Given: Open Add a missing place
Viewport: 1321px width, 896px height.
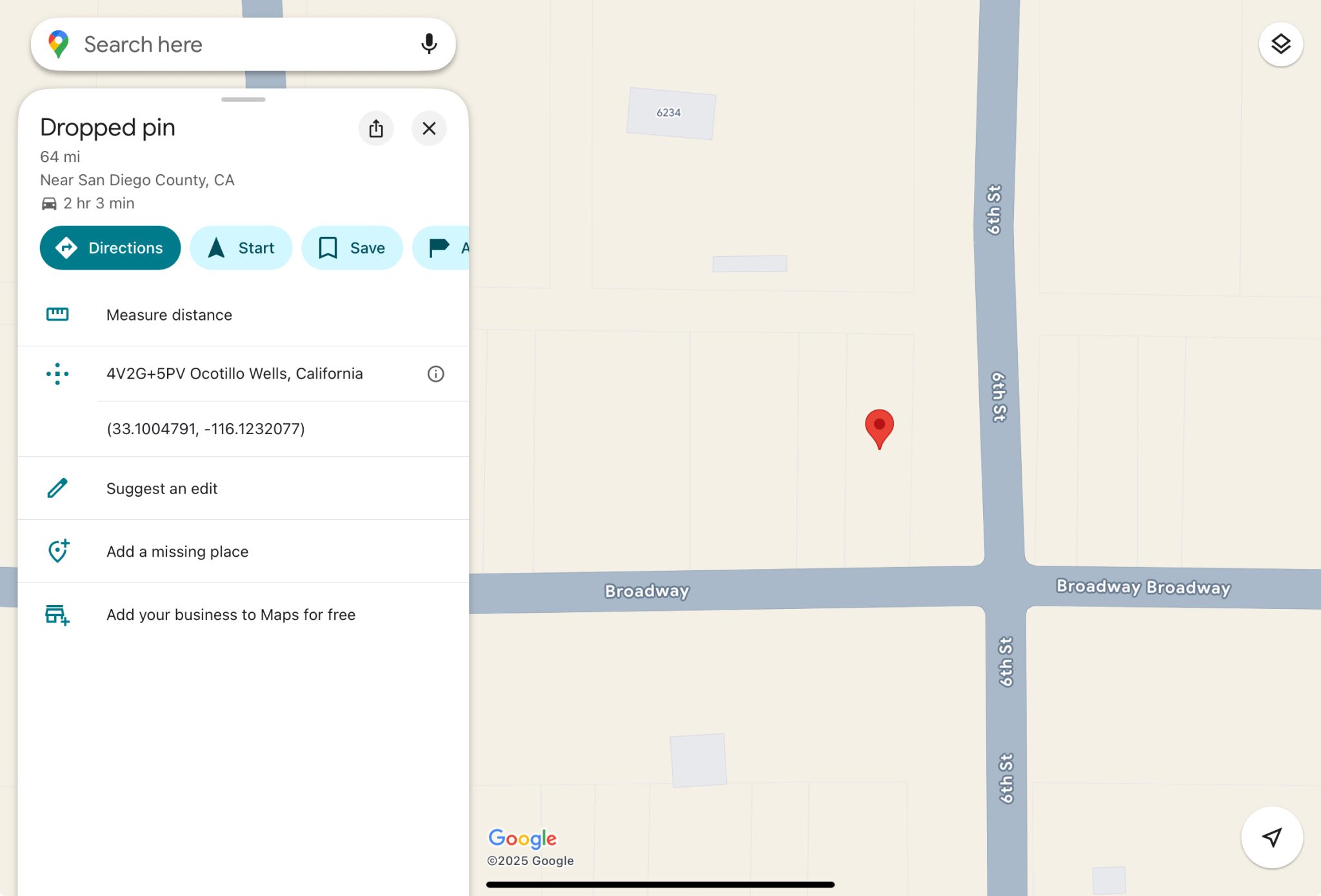Looking at the screenshot, I should (243, 552).
